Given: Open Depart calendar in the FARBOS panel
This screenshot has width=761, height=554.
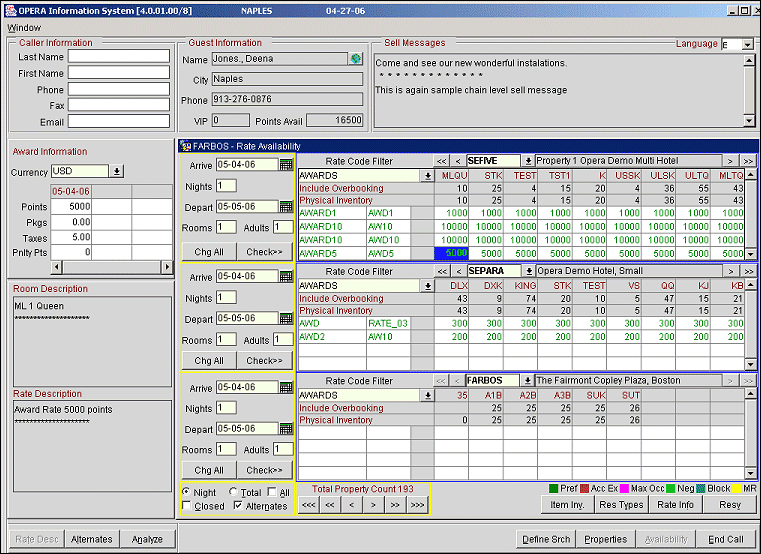Looking at the screenshot, I should pyautogui.click(x=286, y=429).
